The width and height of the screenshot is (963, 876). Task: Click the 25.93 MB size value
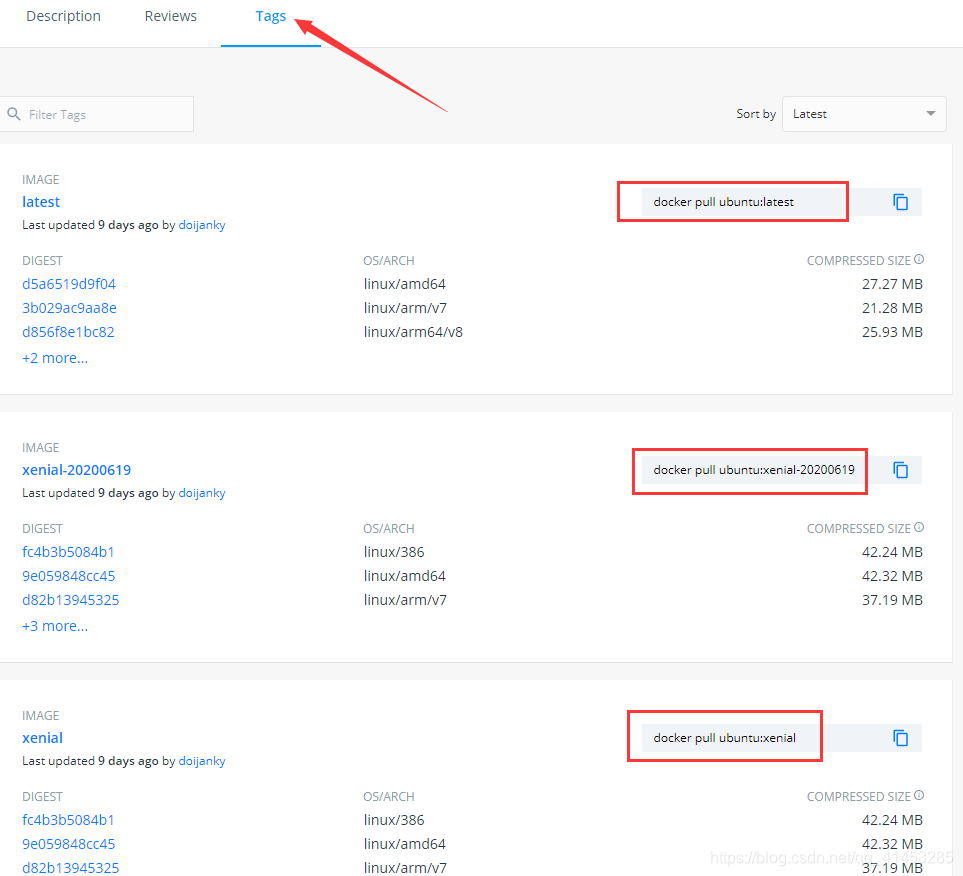(892, 332)
